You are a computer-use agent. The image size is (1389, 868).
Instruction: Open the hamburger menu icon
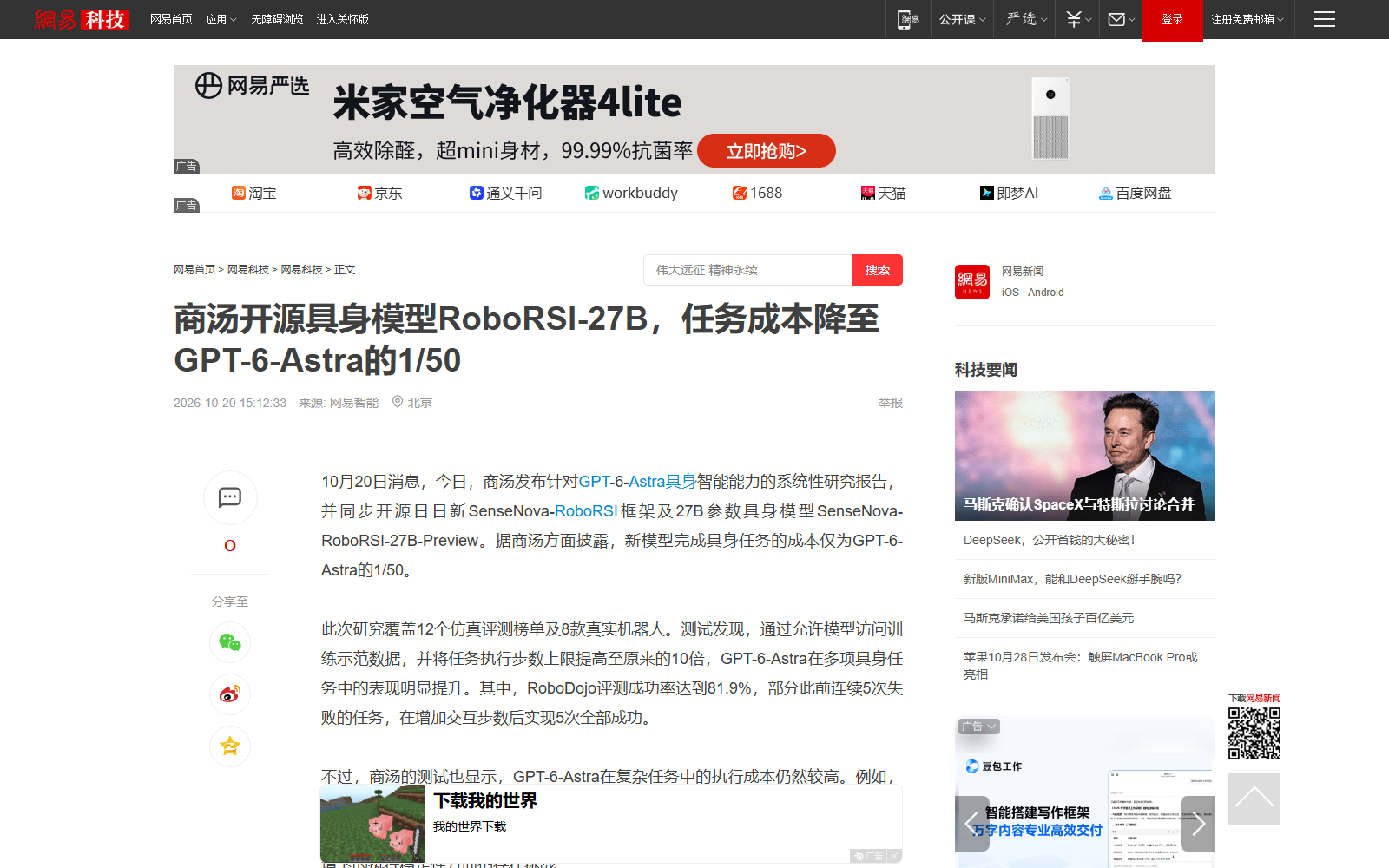click(x=1325, y=19)
